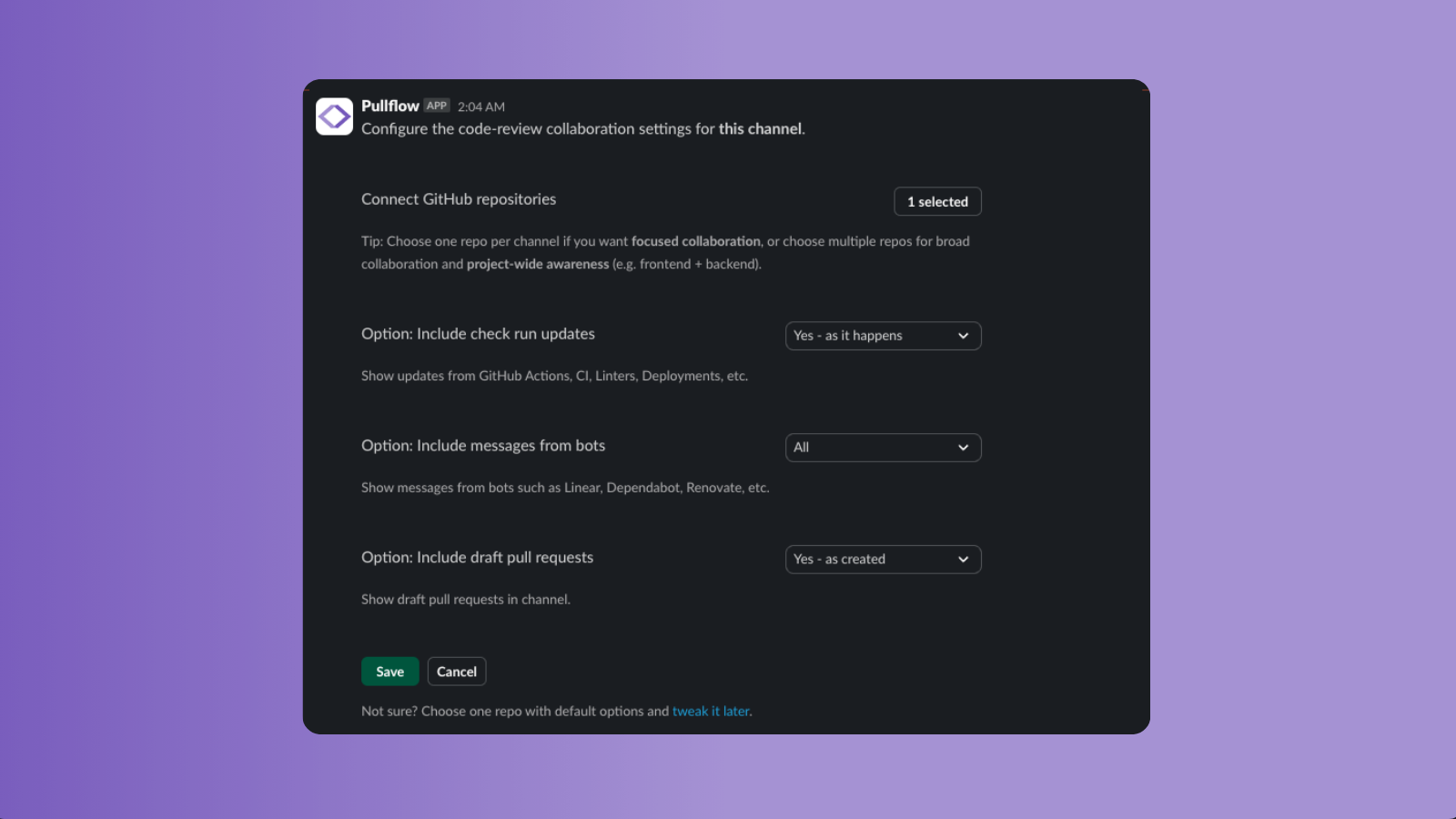Save the channel settings

tap(389, 672)
